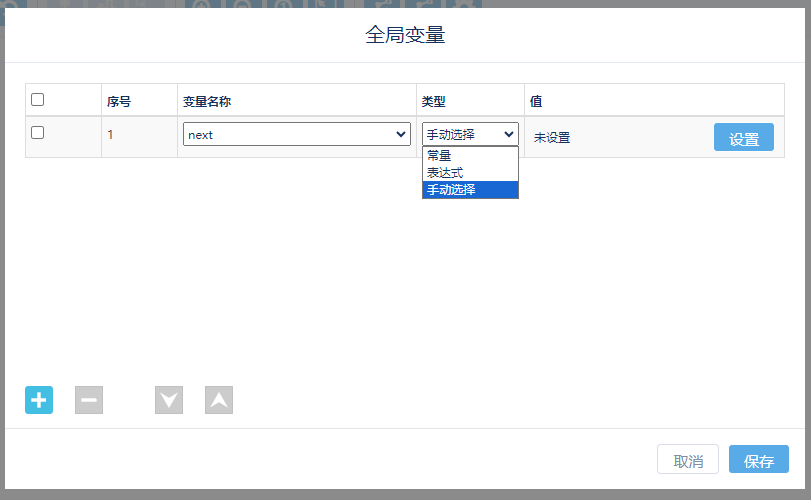Click the 取消 button
811x500 pixels.
(688, 461)
